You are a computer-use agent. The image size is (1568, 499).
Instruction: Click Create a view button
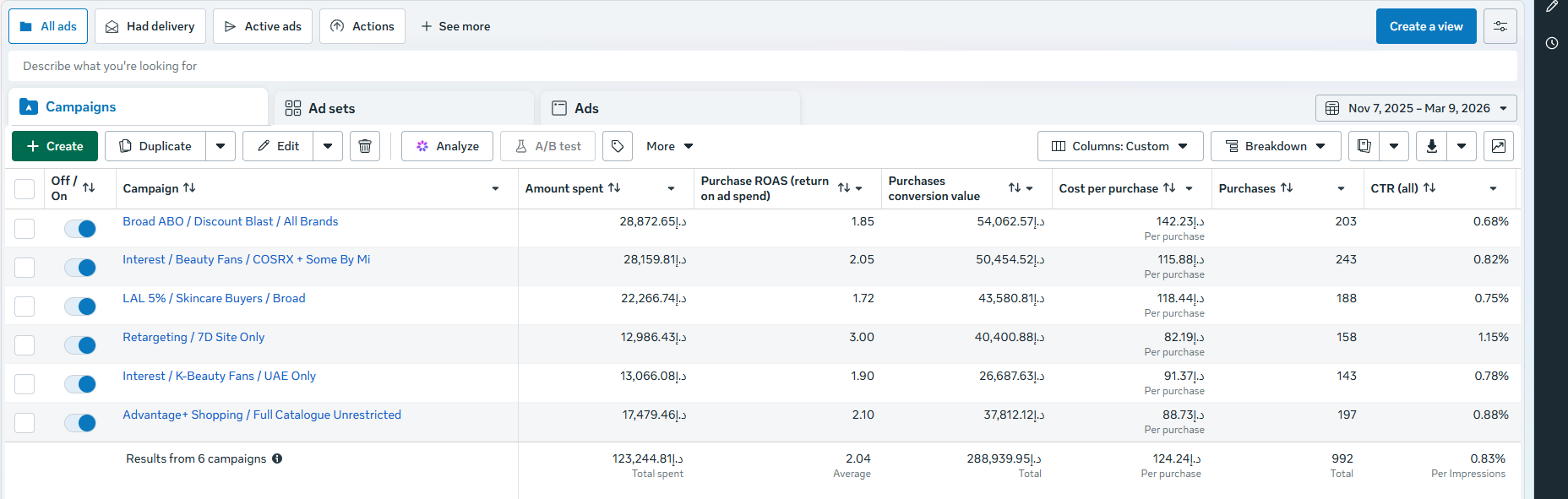coord(1426,26)
